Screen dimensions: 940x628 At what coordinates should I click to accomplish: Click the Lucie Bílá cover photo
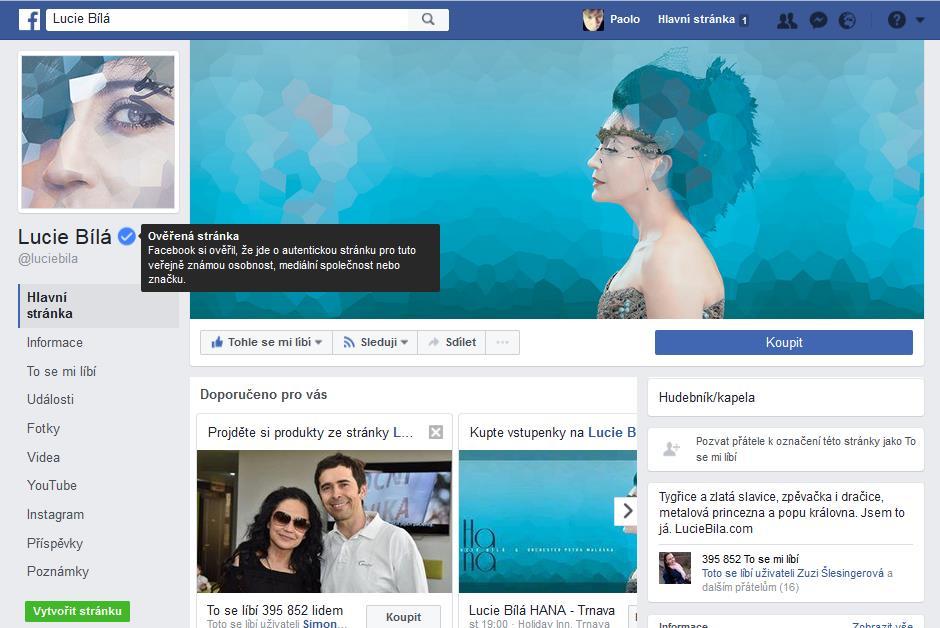(x=557, y=179)
